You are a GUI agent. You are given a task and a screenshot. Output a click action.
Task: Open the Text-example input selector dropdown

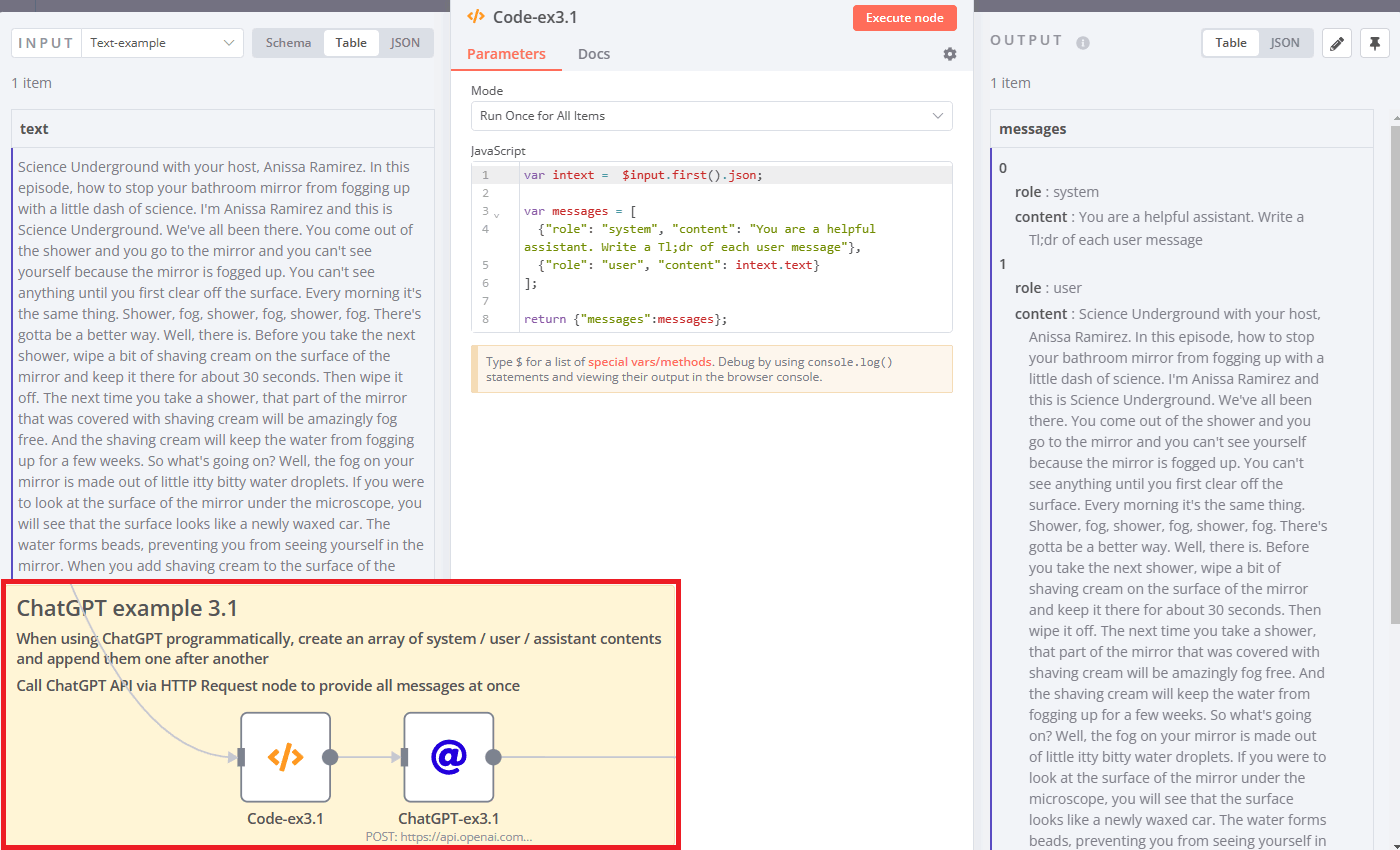pos(163,42)
